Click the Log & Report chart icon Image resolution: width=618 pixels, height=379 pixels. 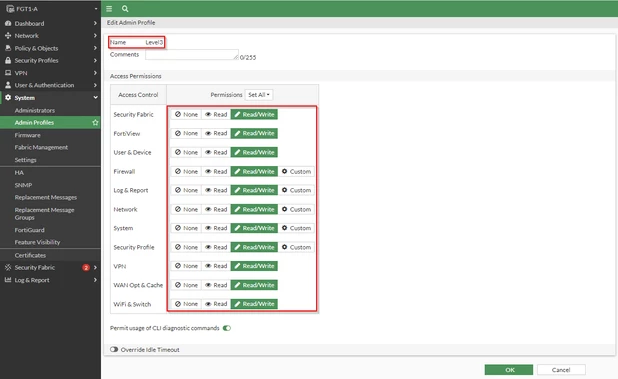[x=8, y=280]
